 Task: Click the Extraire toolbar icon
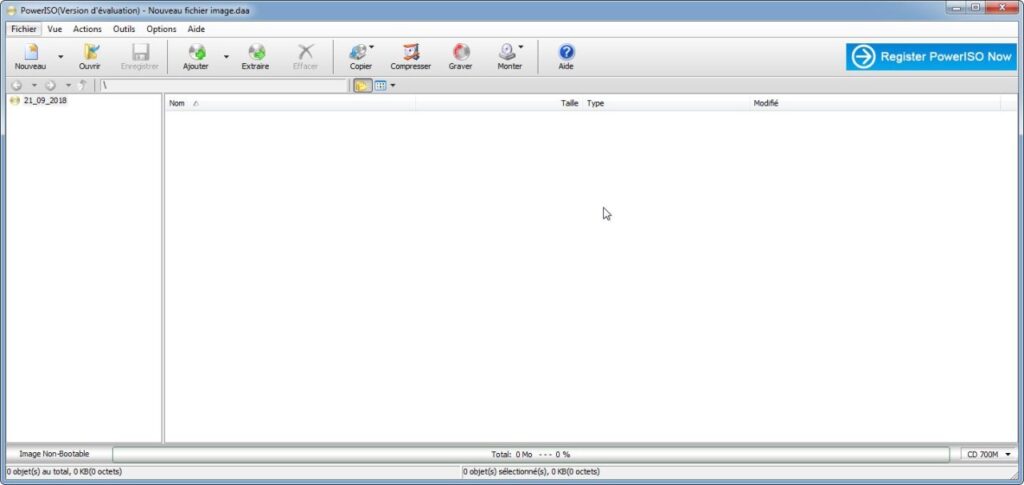[255, 52]
